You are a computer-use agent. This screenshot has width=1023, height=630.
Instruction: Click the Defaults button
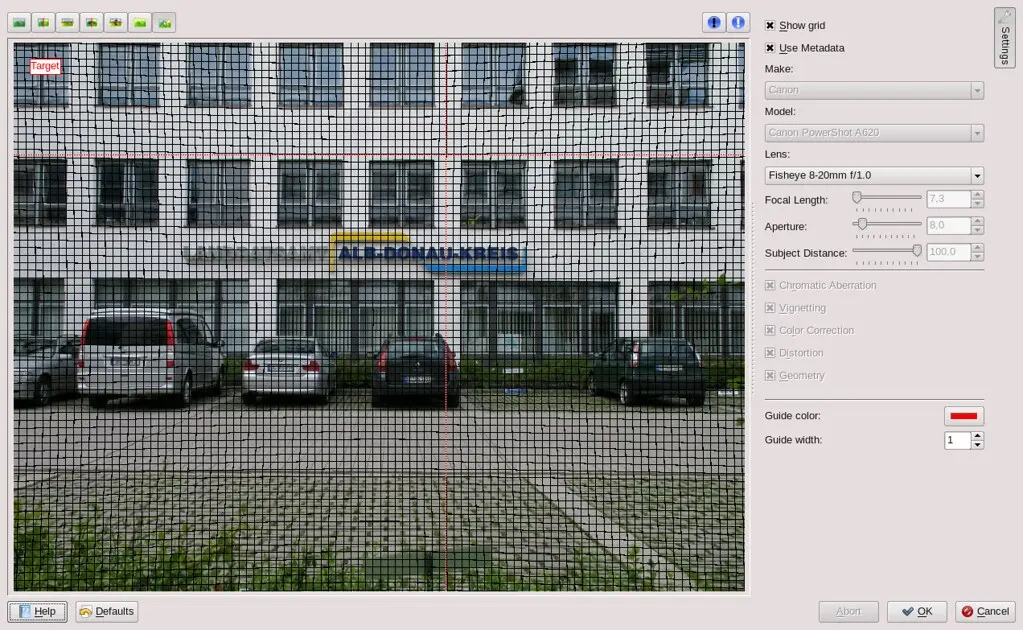click(106, 611)
